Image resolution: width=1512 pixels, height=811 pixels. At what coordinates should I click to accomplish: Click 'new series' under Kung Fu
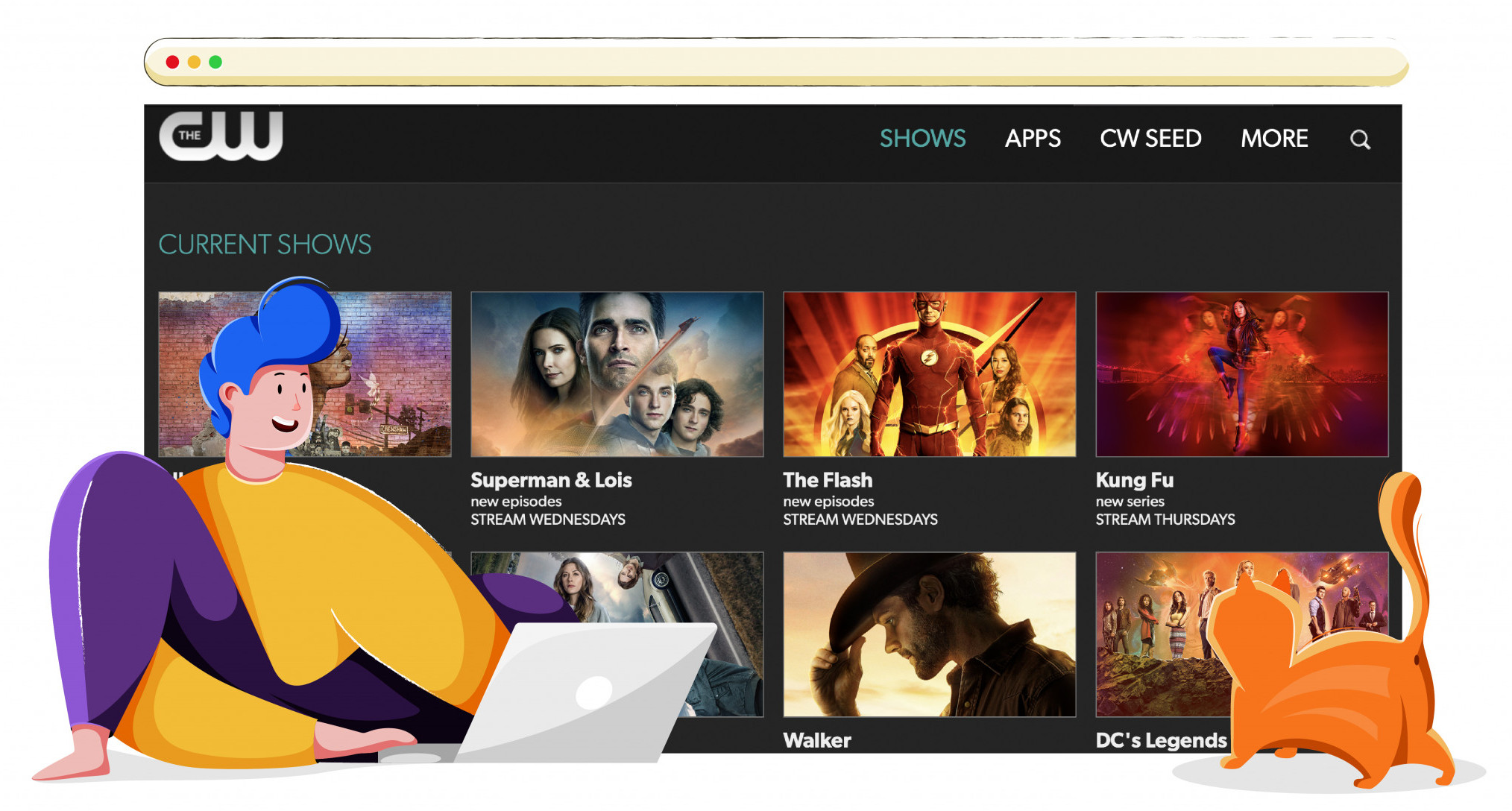click(x=1130, y=502)
